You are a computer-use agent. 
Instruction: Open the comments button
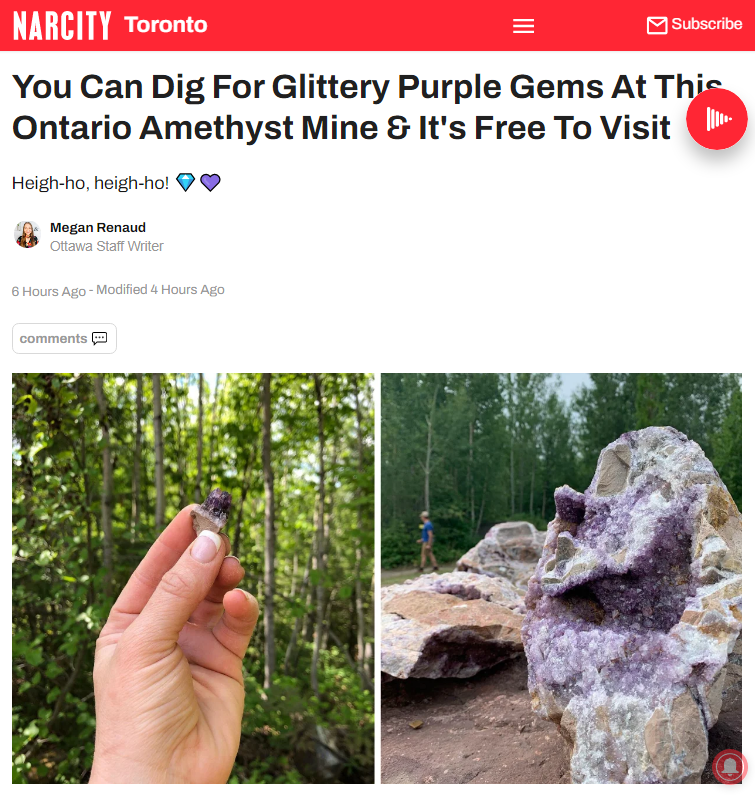click(64, 338)
